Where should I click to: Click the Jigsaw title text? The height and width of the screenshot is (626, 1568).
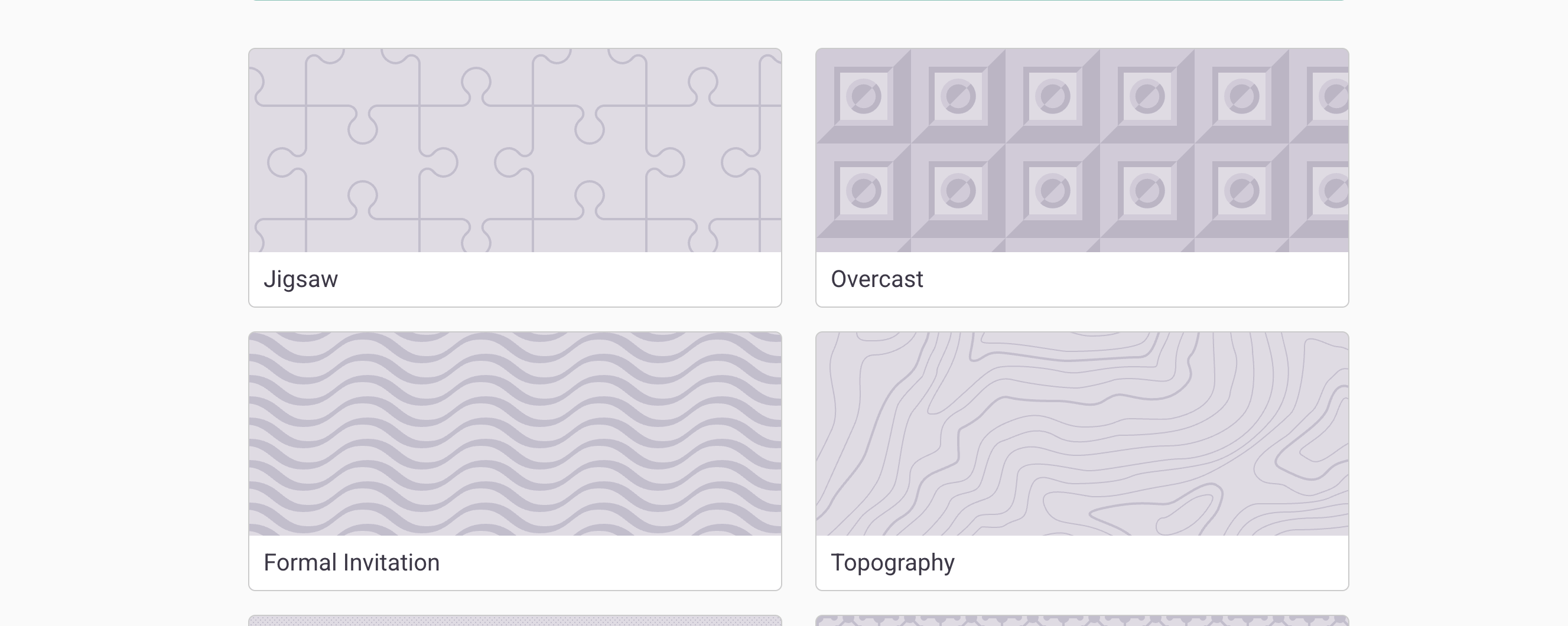pyautogui.click(x=301, y=279)
